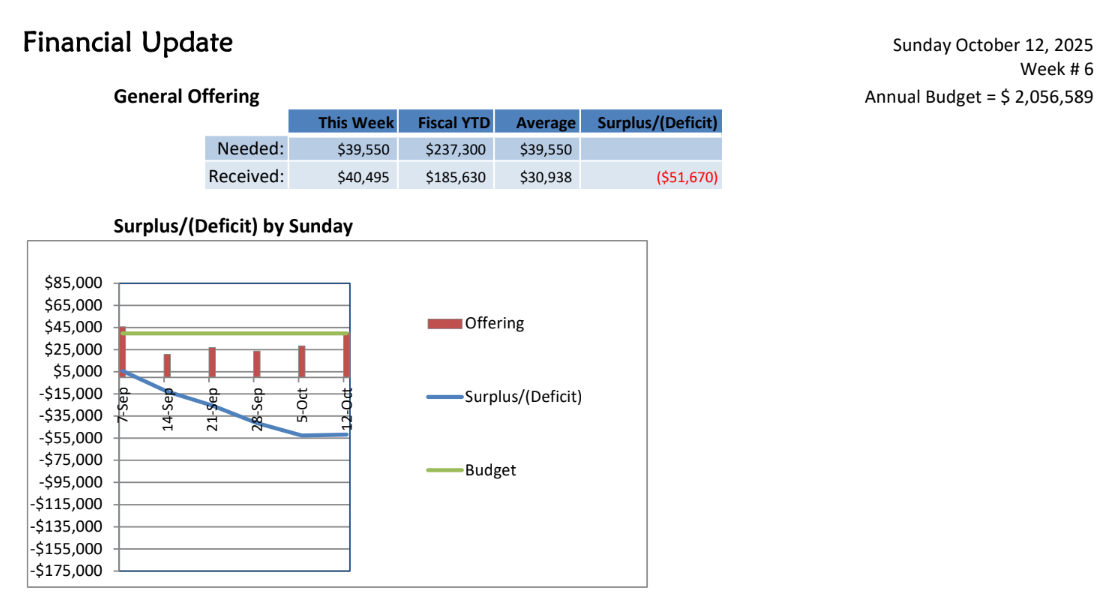
Task: Select the Needed: row label
Action: [x=251, y=149]
